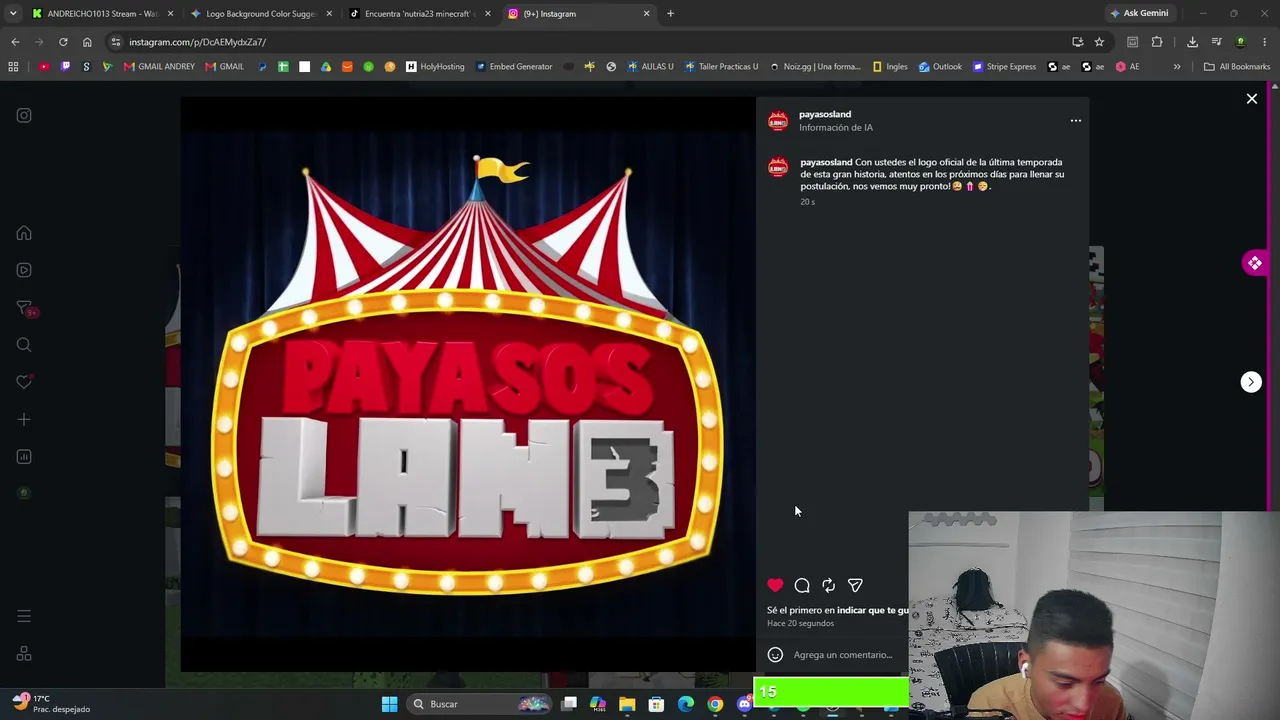The width and height of the screenshot is (1280, 720).
Task: Open Google Chrome from the taskbar
Action: pos(715,704)
